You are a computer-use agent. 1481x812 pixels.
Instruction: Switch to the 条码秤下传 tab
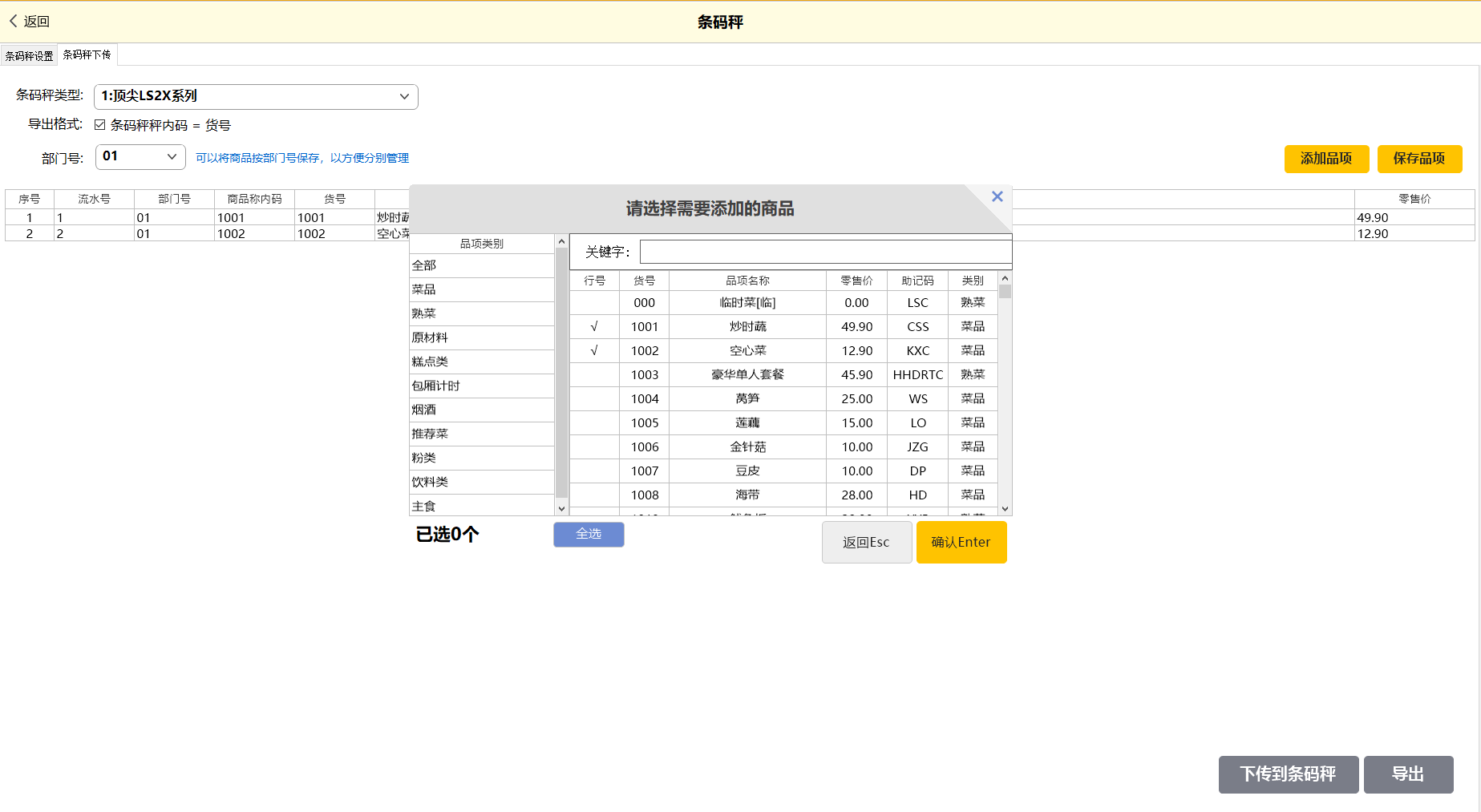tap(87, 55)
